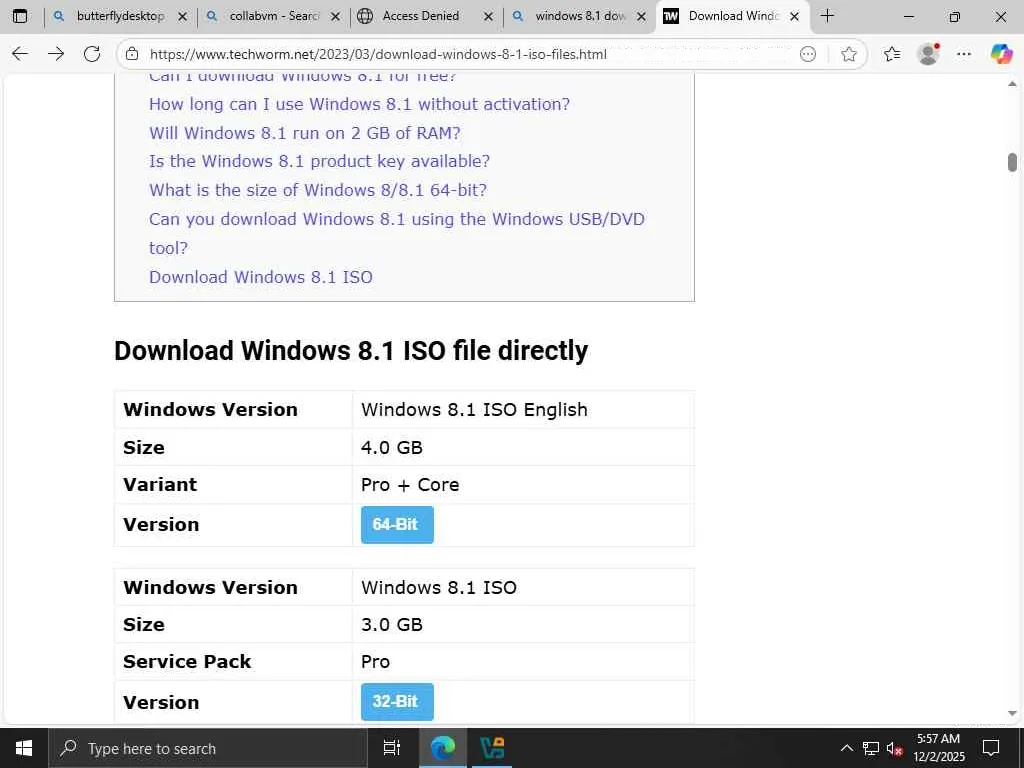Show hidden system tray icons chevron

coord(846,748)
